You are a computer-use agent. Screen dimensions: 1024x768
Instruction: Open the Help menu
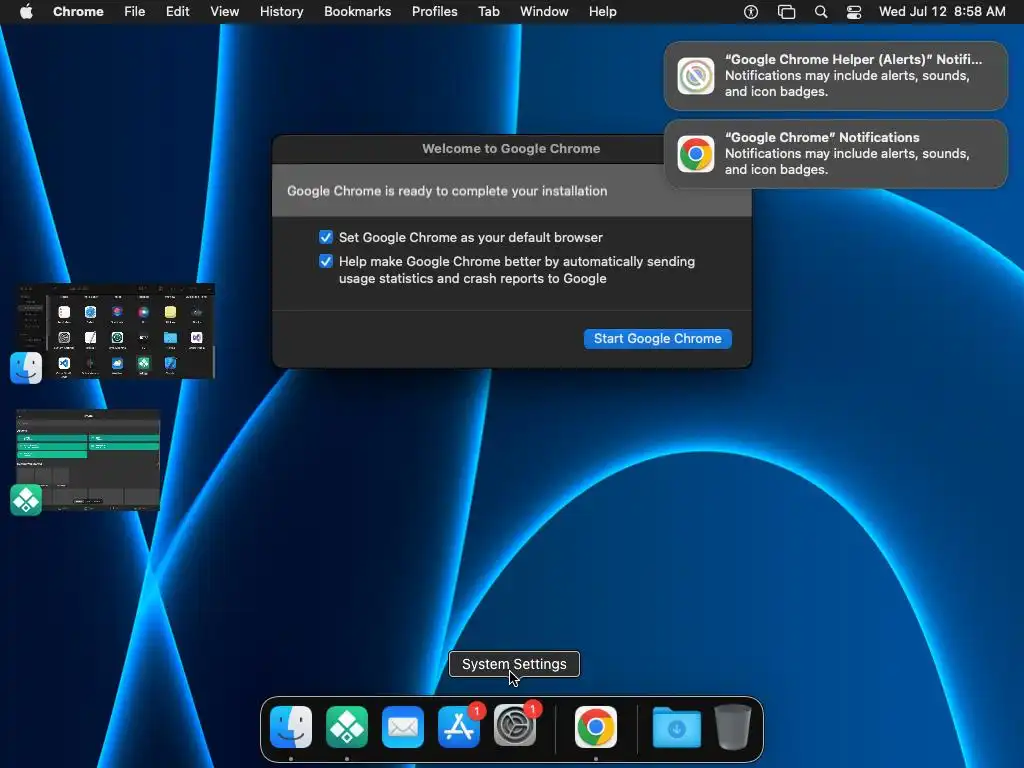point(602,12)
